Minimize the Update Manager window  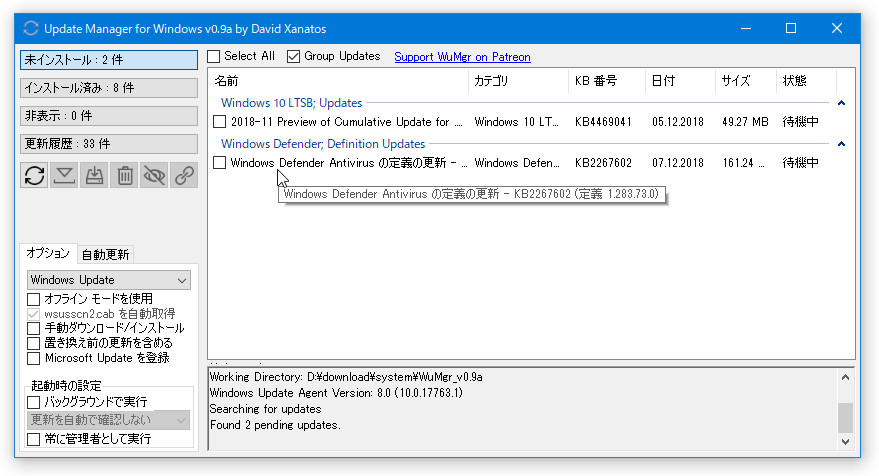tap(746, 28)
